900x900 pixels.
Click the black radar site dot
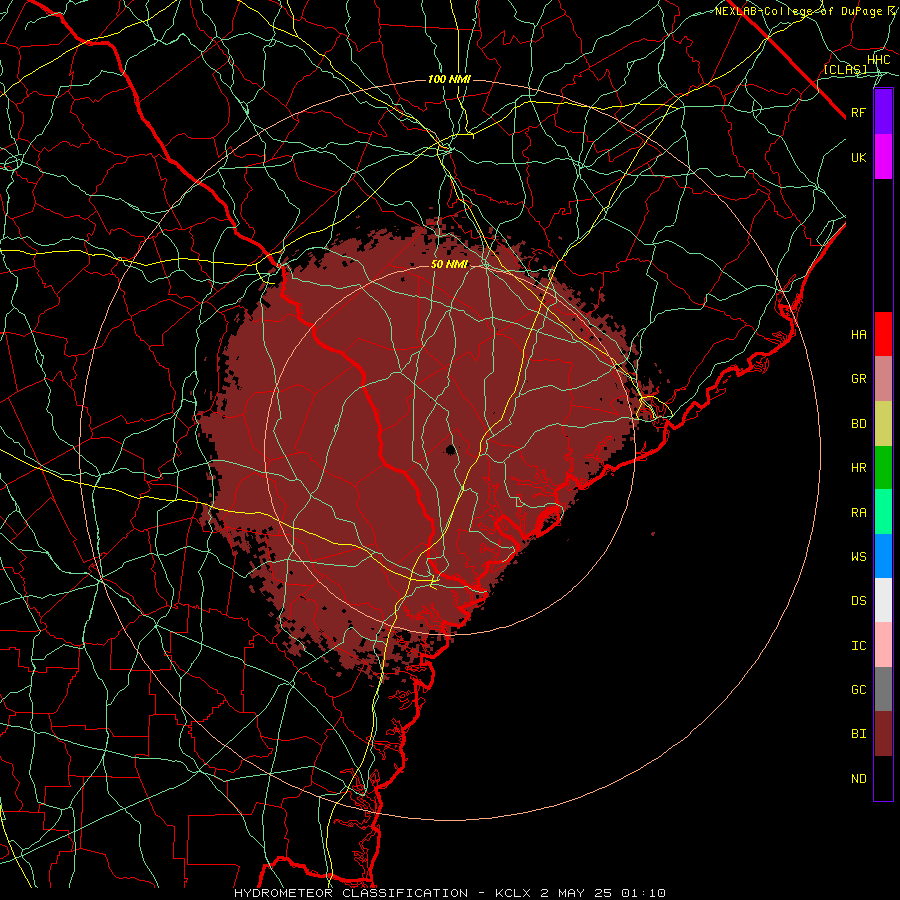click(x=451, y=449)
